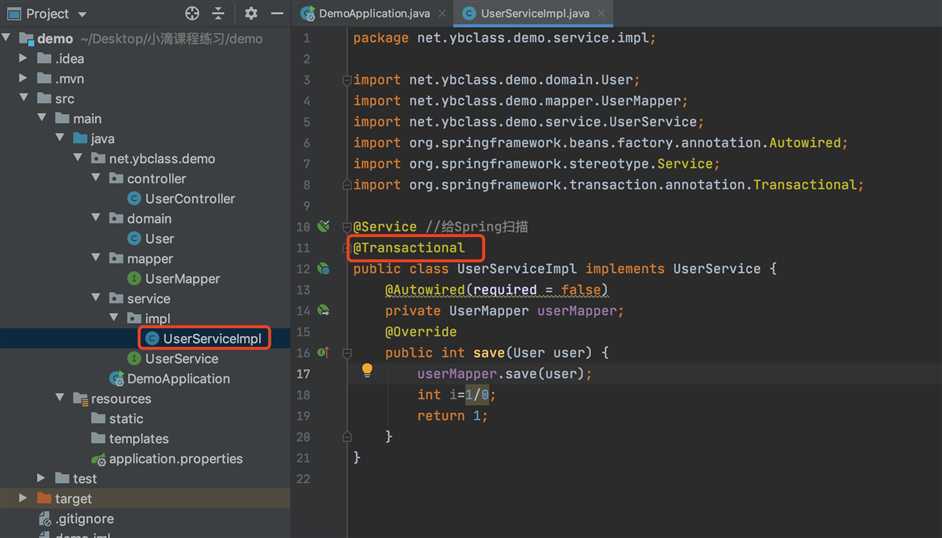Collapse the demo project root
The image size is (942, 538).
point(6,38)
